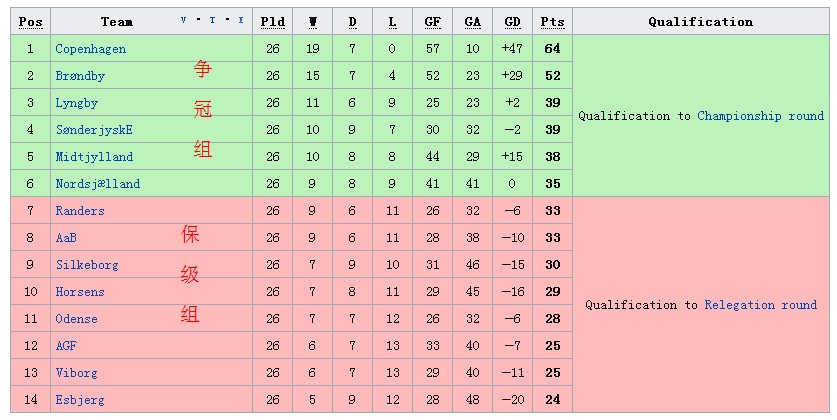Click the 'T' talk template link
Viewport: 837px width, 420px height.
pyautogui.click(x=212, y=21)
